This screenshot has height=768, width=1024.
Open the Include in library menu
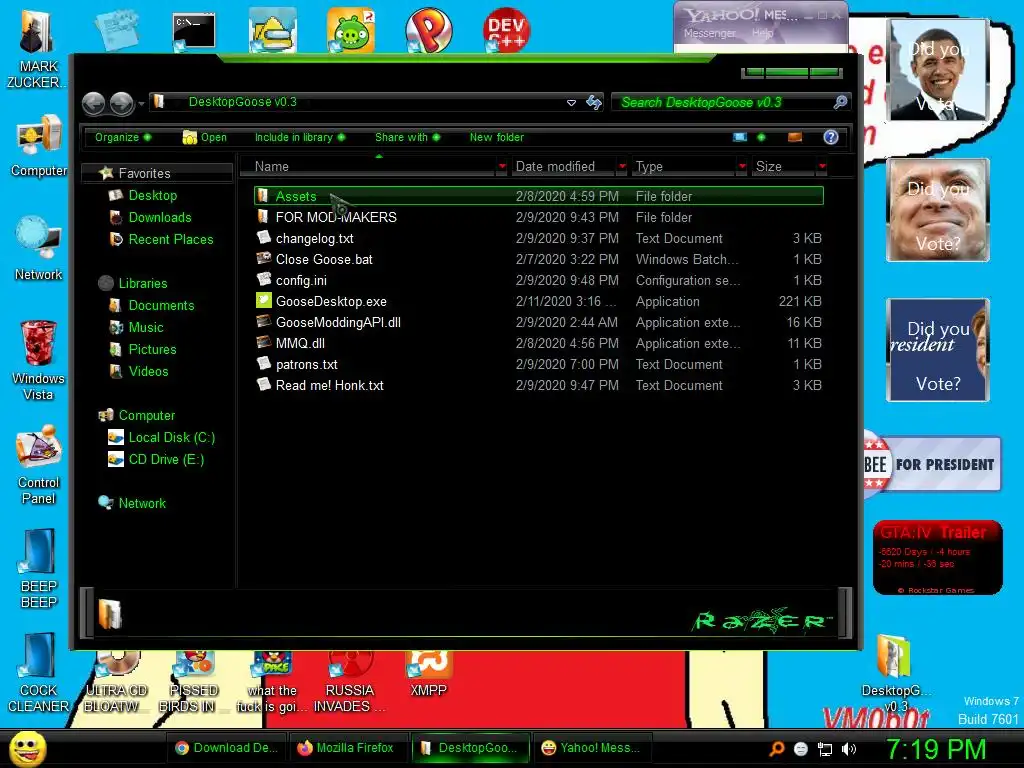point(300,137)
